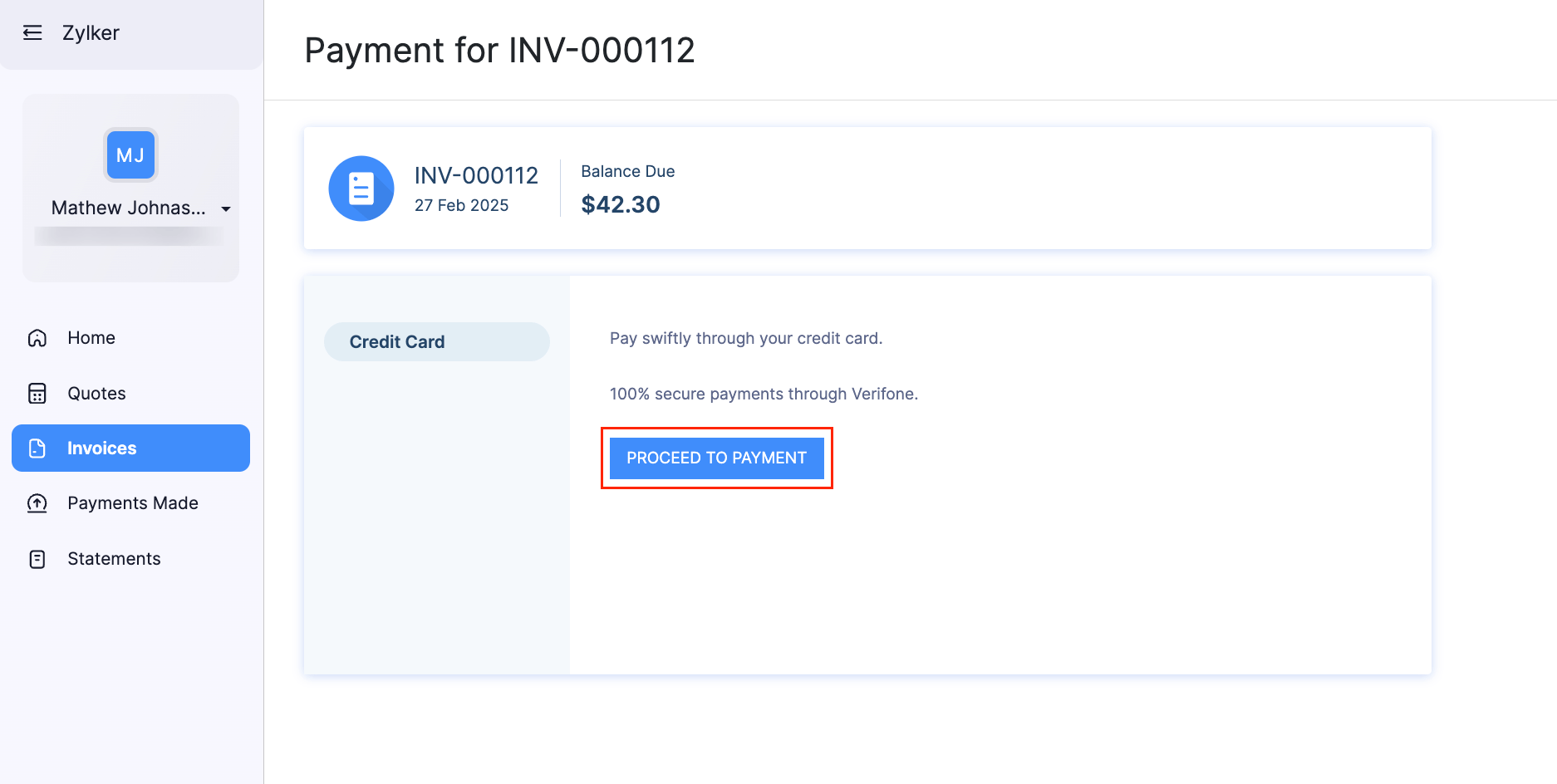
Task: Click the Home icon in the sidebar
Action: coord(37,338)
